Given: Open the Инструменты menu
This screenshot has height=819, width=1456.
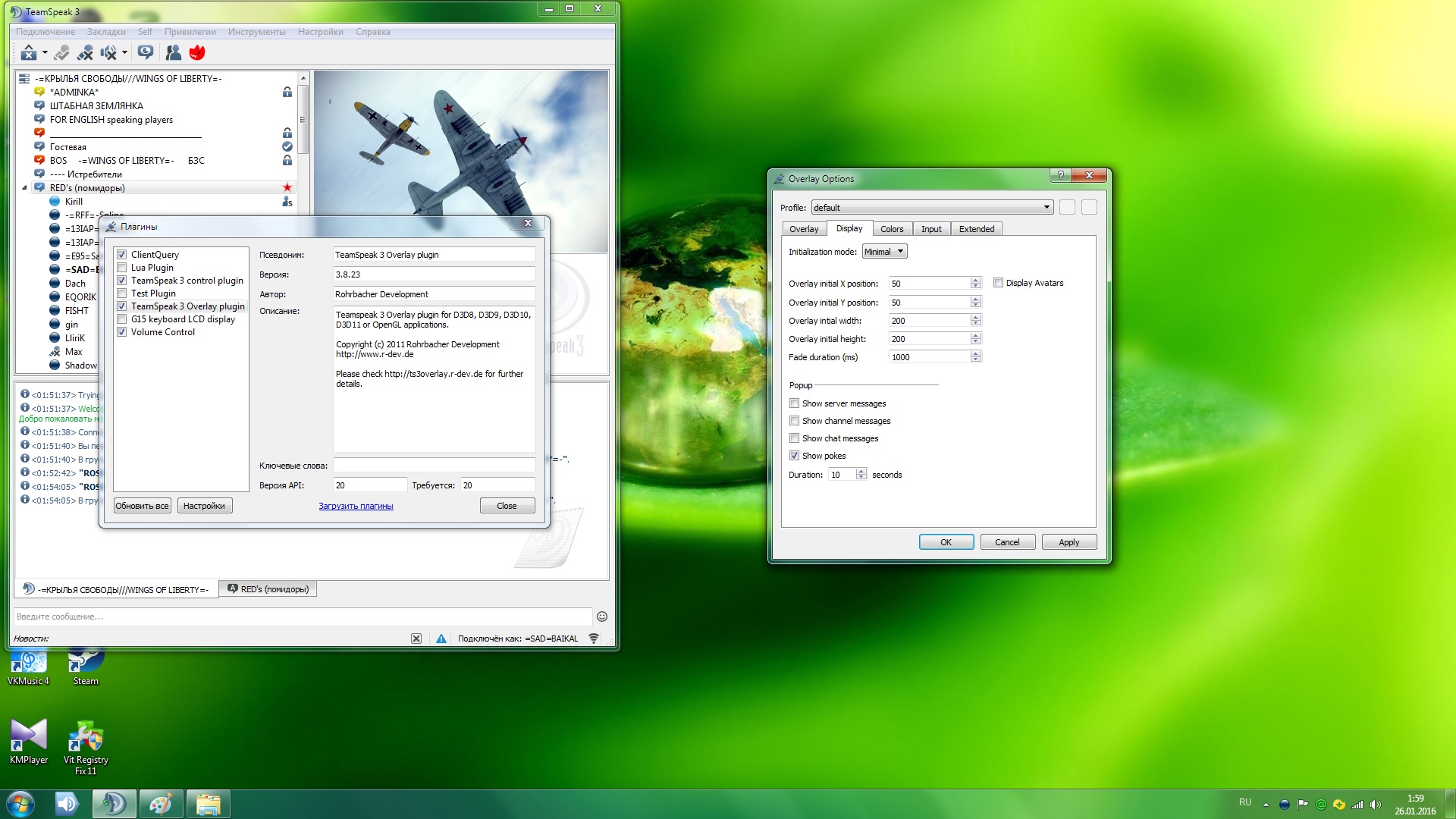Looking at the screenshot, I should point(256,32).
